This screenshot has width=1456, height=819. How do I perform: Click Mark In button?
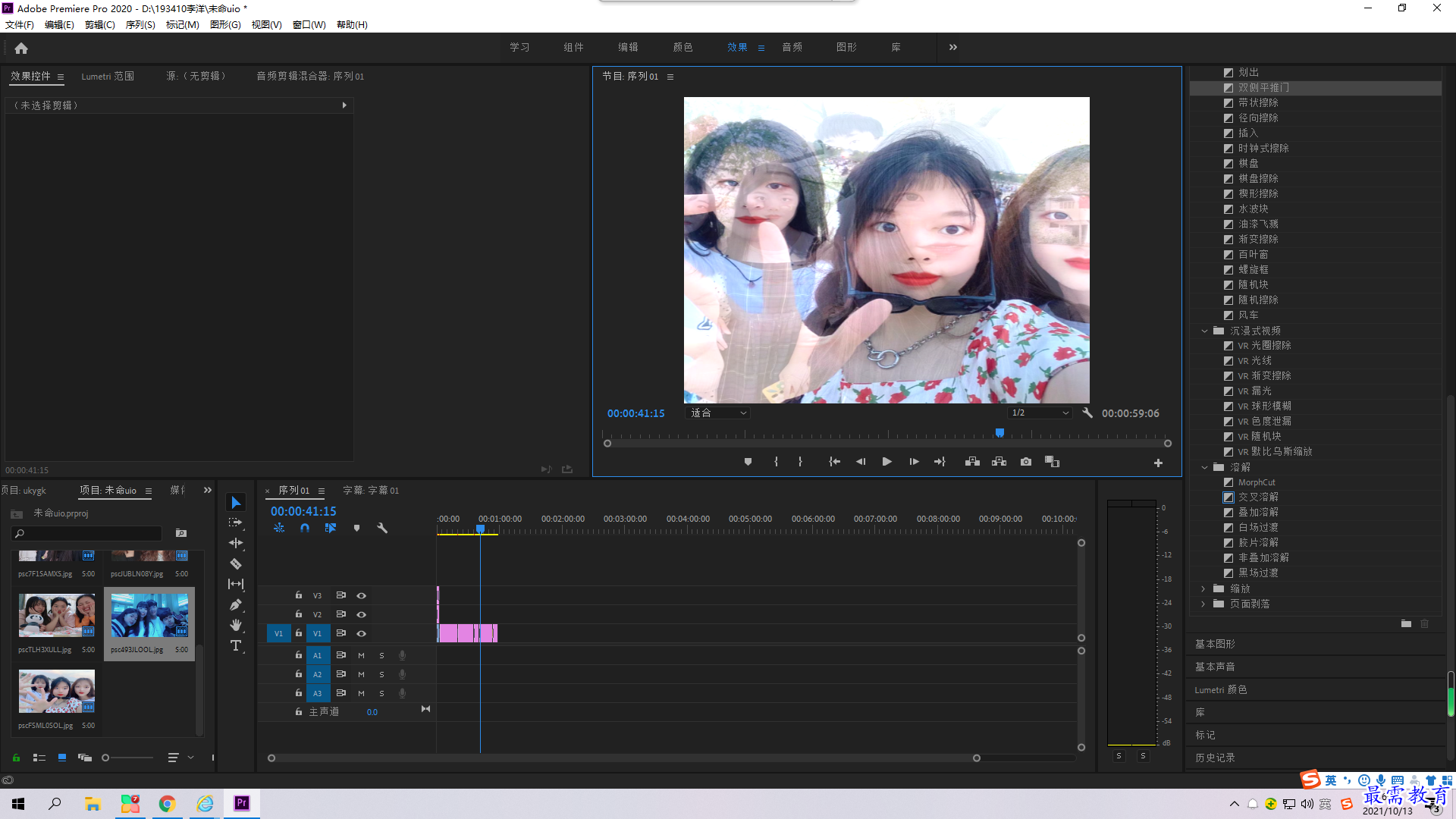[x=776, y=462]
